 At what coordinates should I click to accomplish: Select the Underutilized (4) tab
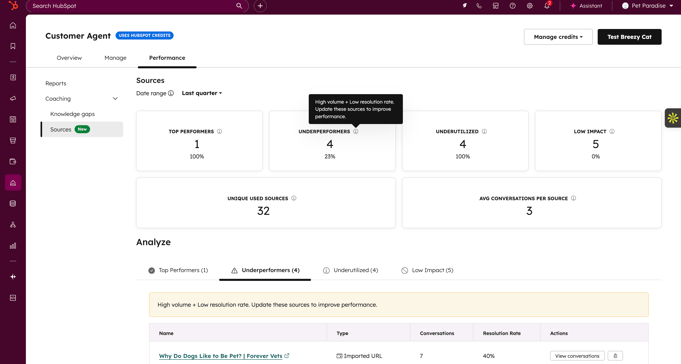coord(350,270)
